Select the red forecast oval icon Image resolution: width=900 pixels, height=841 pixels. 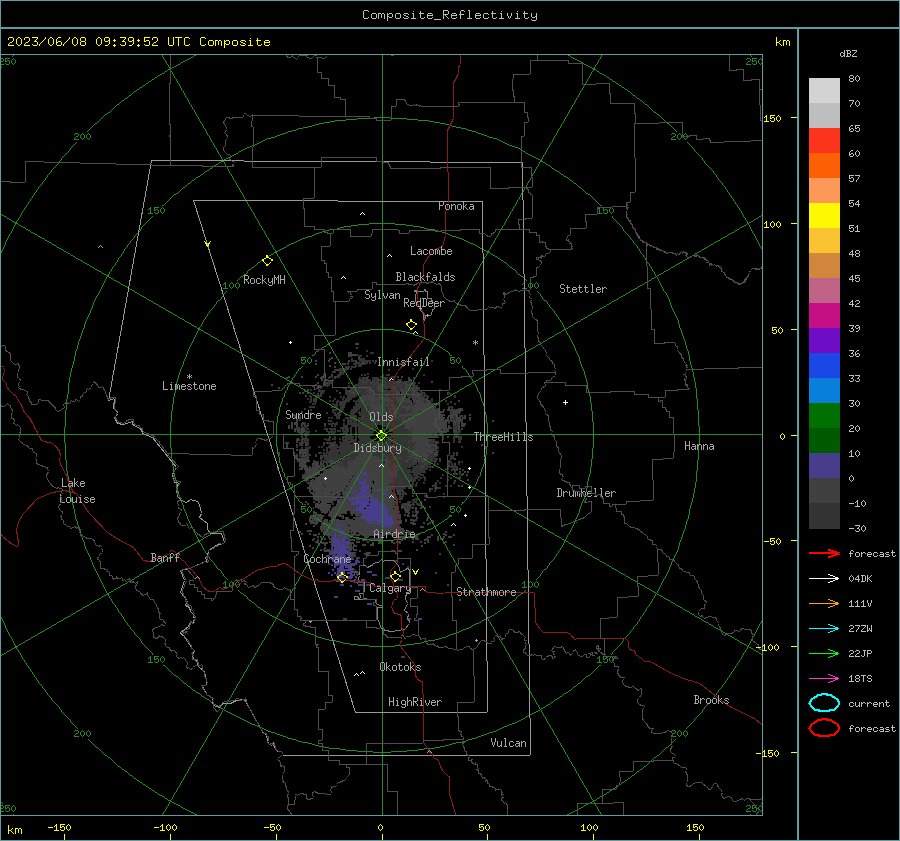click(824, 728)
